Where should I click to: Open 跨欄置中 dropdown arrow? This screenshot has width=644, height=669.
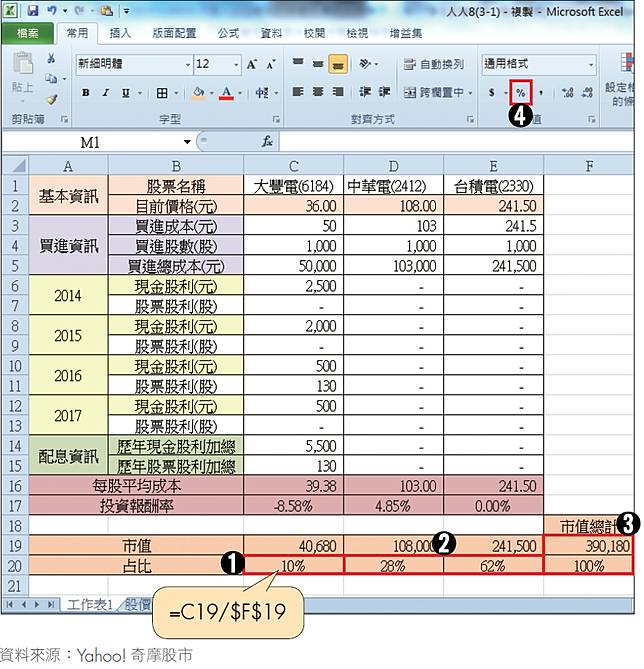[470, 93]
